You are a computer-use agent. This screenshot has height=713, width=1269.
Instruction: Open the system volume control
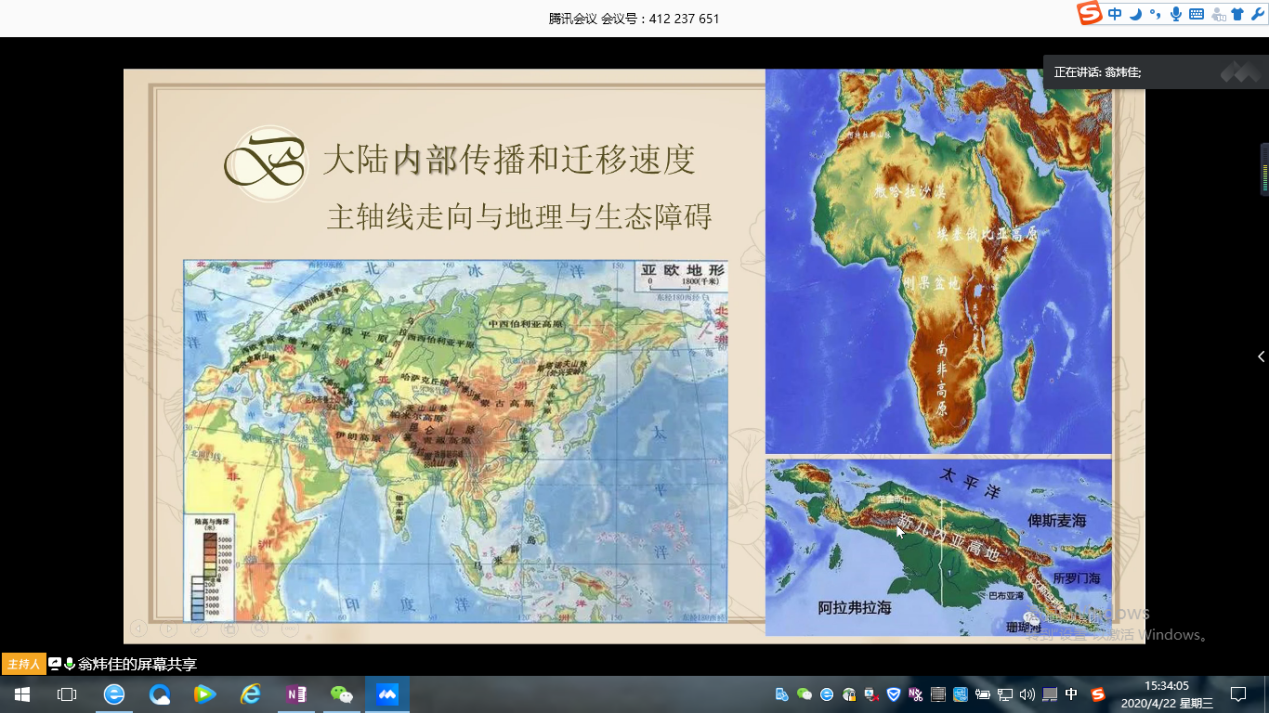point(1027,695)
